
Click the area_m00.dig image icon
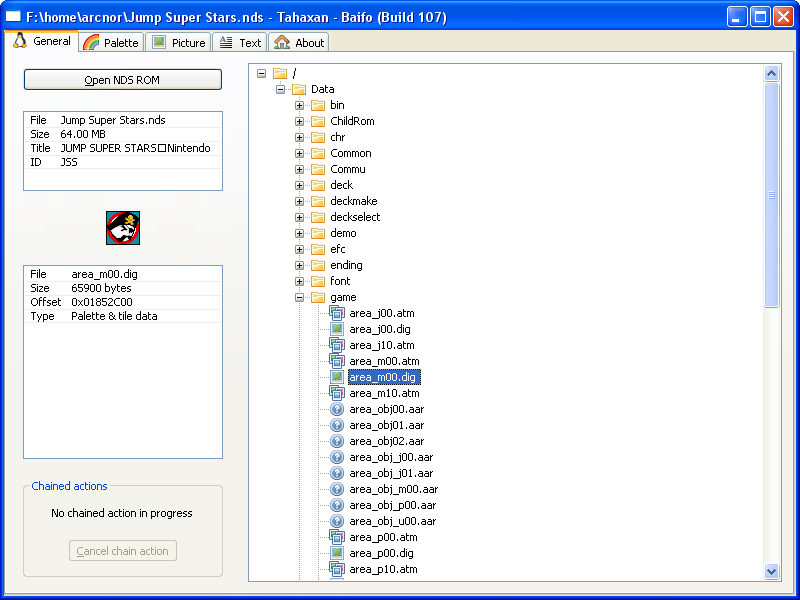(337, 377)
